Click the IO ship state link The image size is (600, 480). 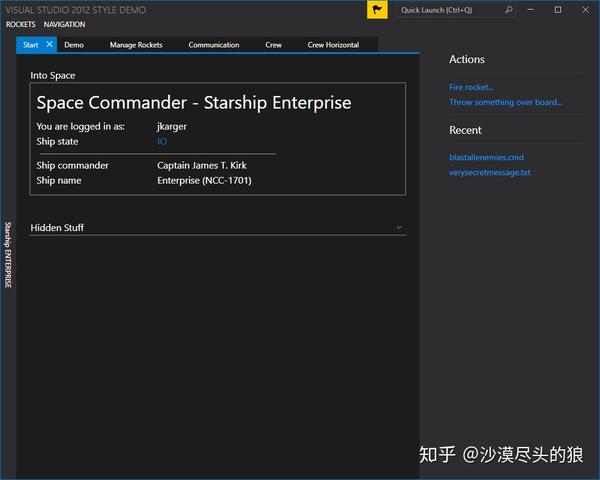[162, 142]
